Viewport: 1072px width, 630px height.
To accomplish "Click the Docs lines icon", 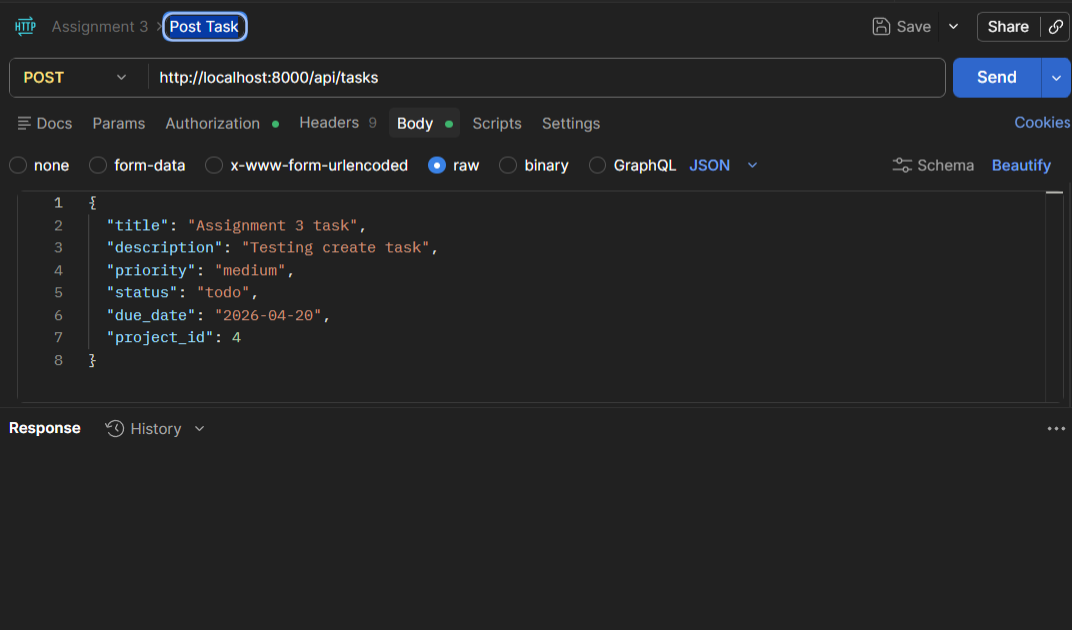I will [x=24, y=123].
